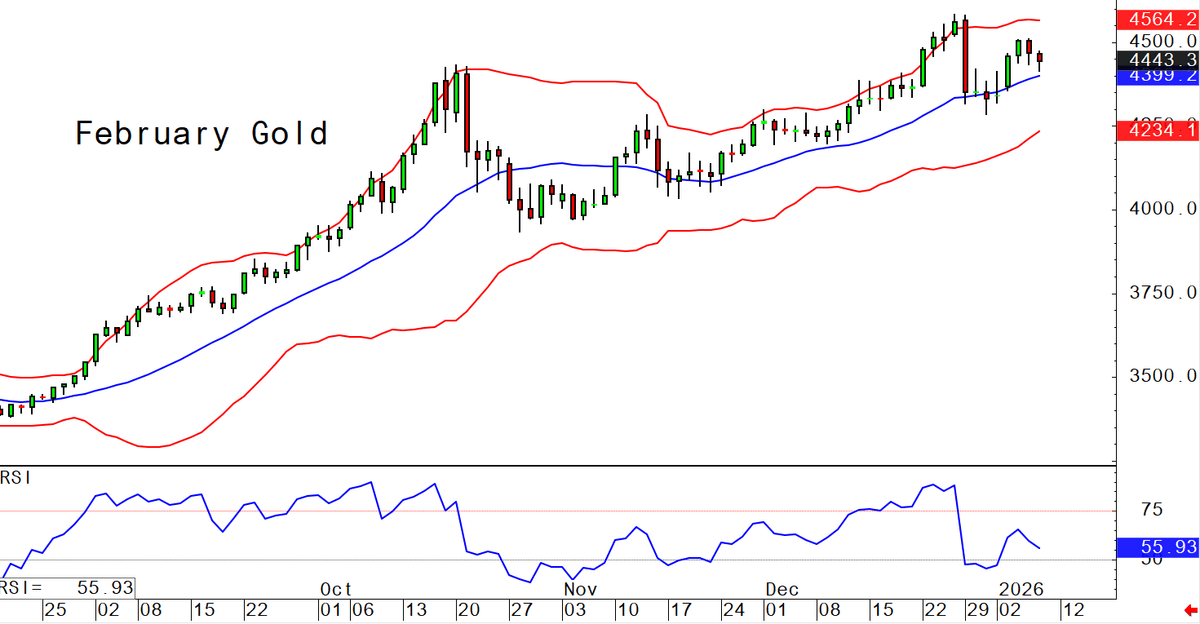1200x624 pixels.
Task: Click the Dec month label
Action: [x=781, y=588]
